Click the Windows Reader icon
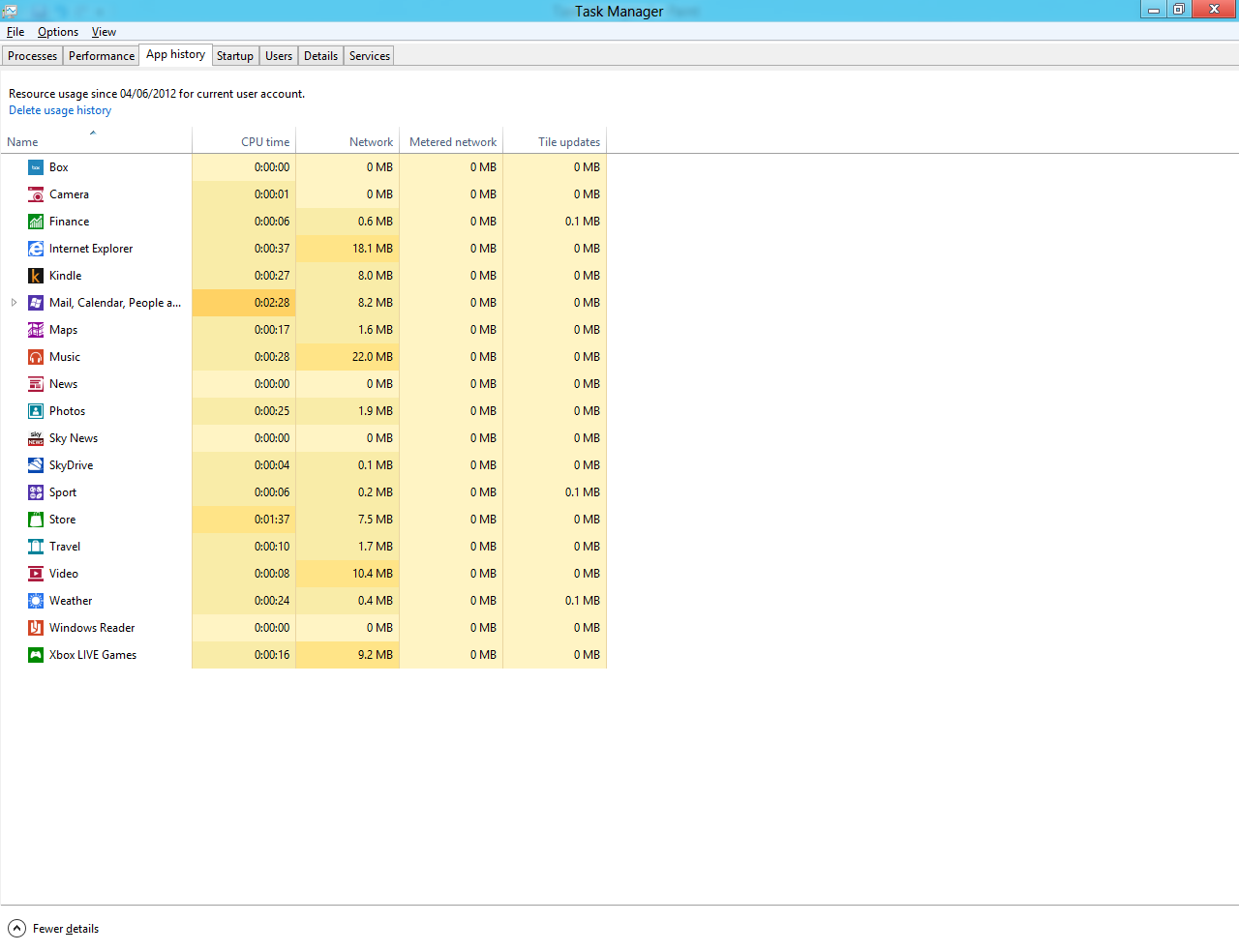Viewport: 1239px width, 952px height. (36, 628)
